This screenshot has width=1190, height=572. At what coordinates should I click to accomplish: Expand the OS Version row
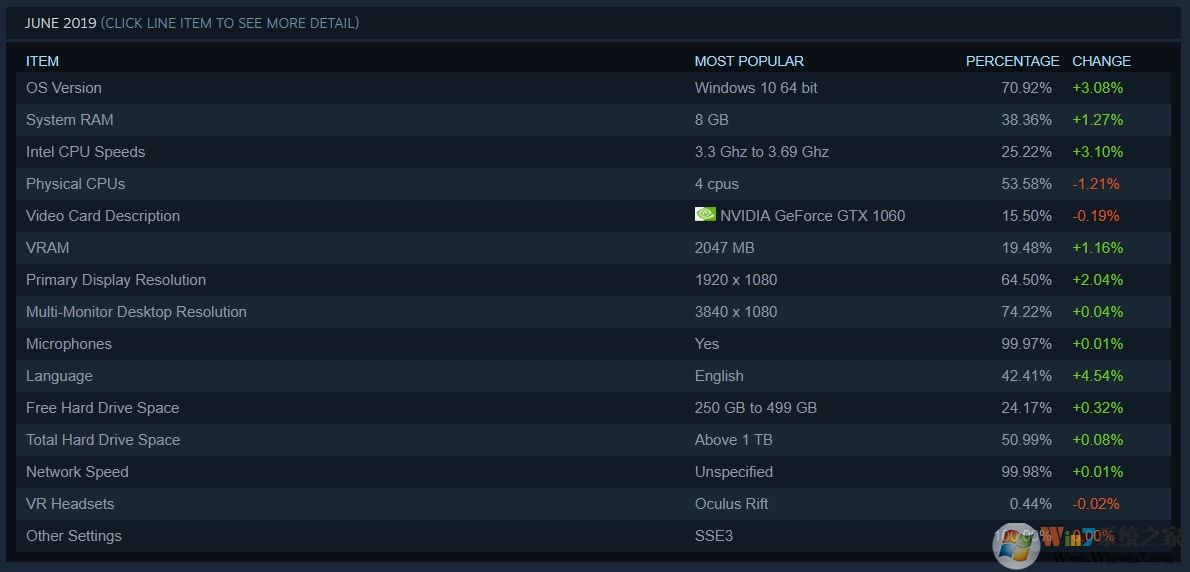[64, 88]
